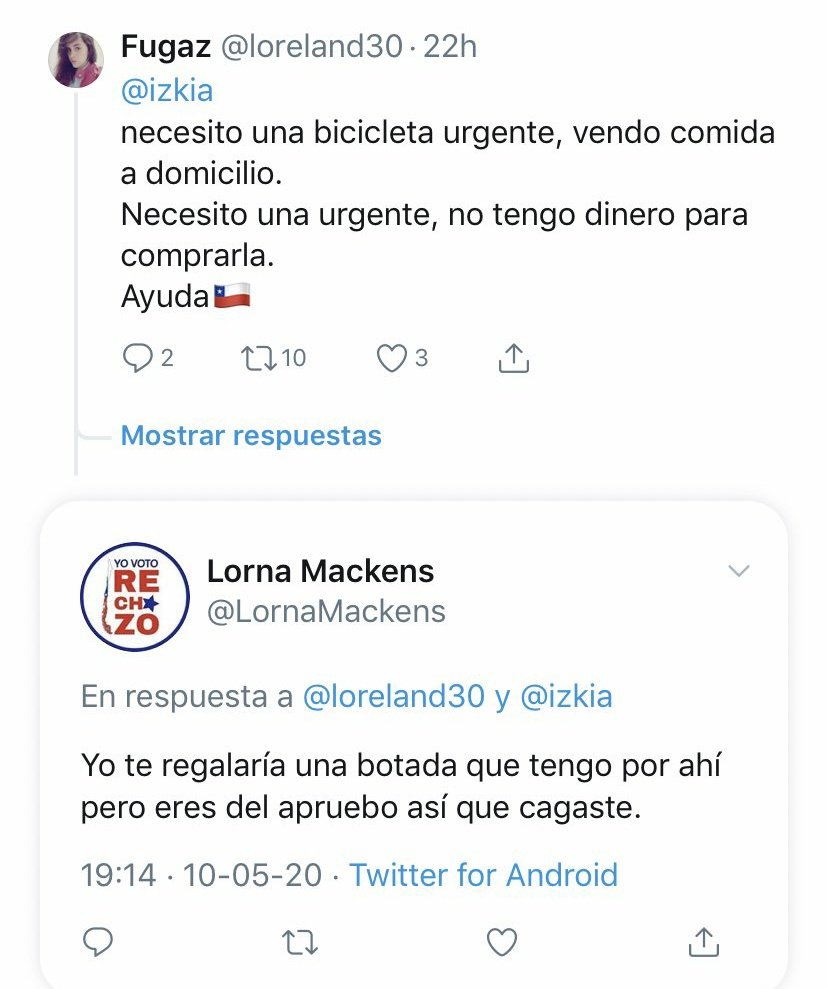The height and width of the screenshot is (989, 827).
Task: Open the Twitter for Android source link
Action: click(x=484, y=875)
